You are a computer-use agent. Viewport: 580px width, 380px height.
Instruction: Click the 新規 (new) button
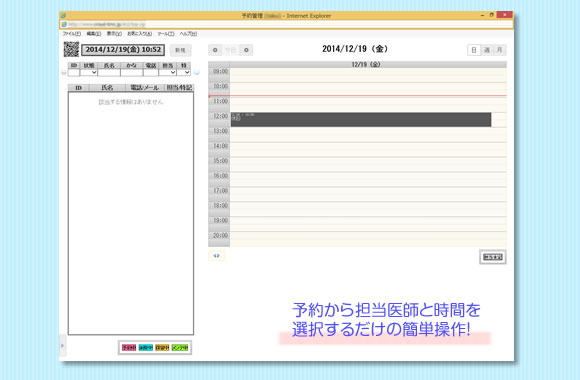click(x=181, y=50)
